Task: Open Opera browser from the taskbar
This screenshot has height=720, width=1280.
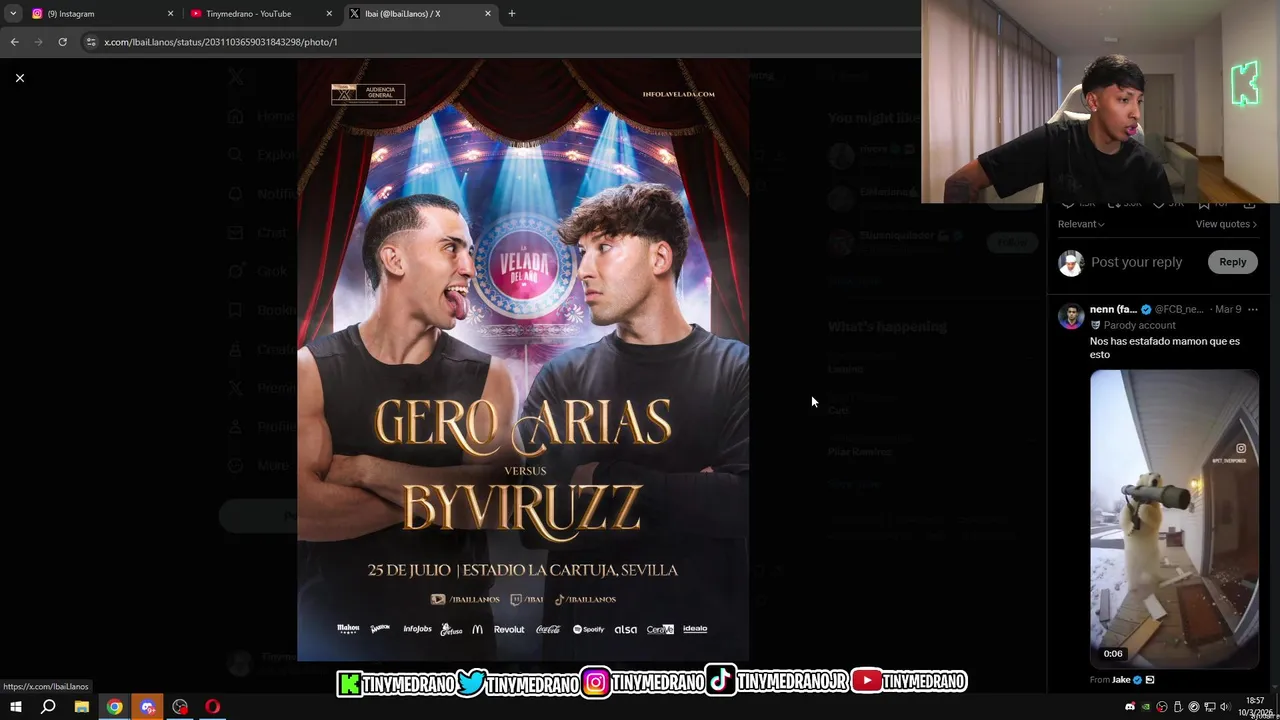Action: click(x=213, y=707)
